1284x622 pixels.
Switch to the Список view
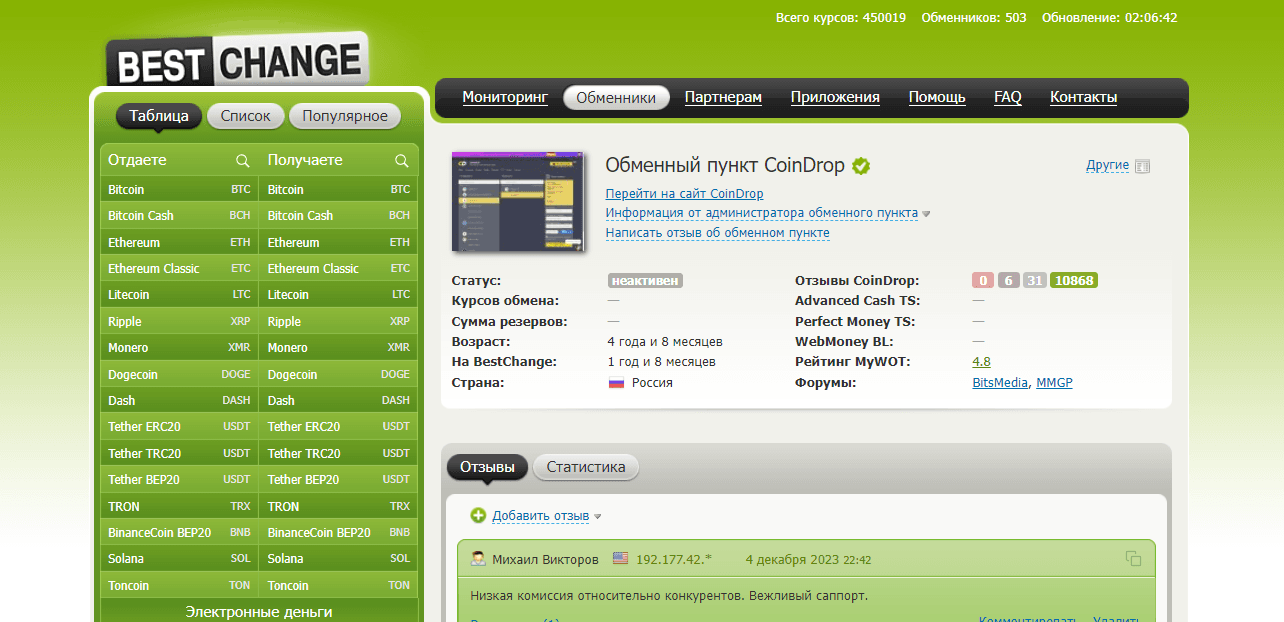coord(245,116)
